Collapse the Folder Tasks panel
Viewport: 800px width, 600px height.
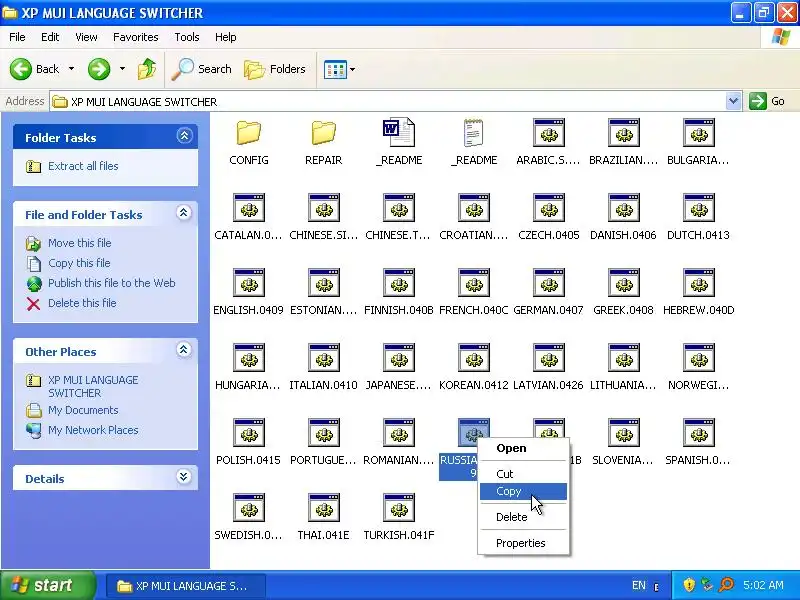184,136
